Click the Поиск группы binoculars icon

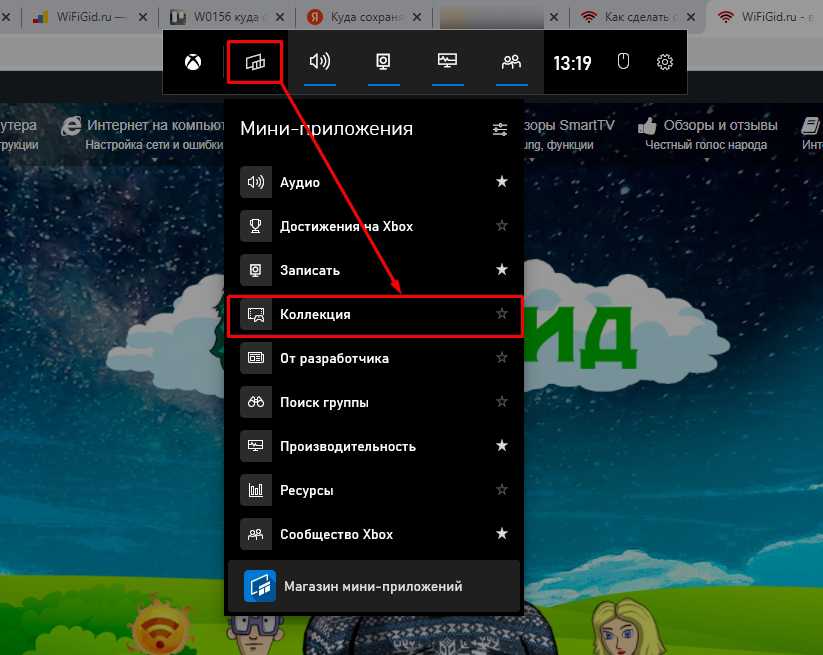click(x=256, y=402)
